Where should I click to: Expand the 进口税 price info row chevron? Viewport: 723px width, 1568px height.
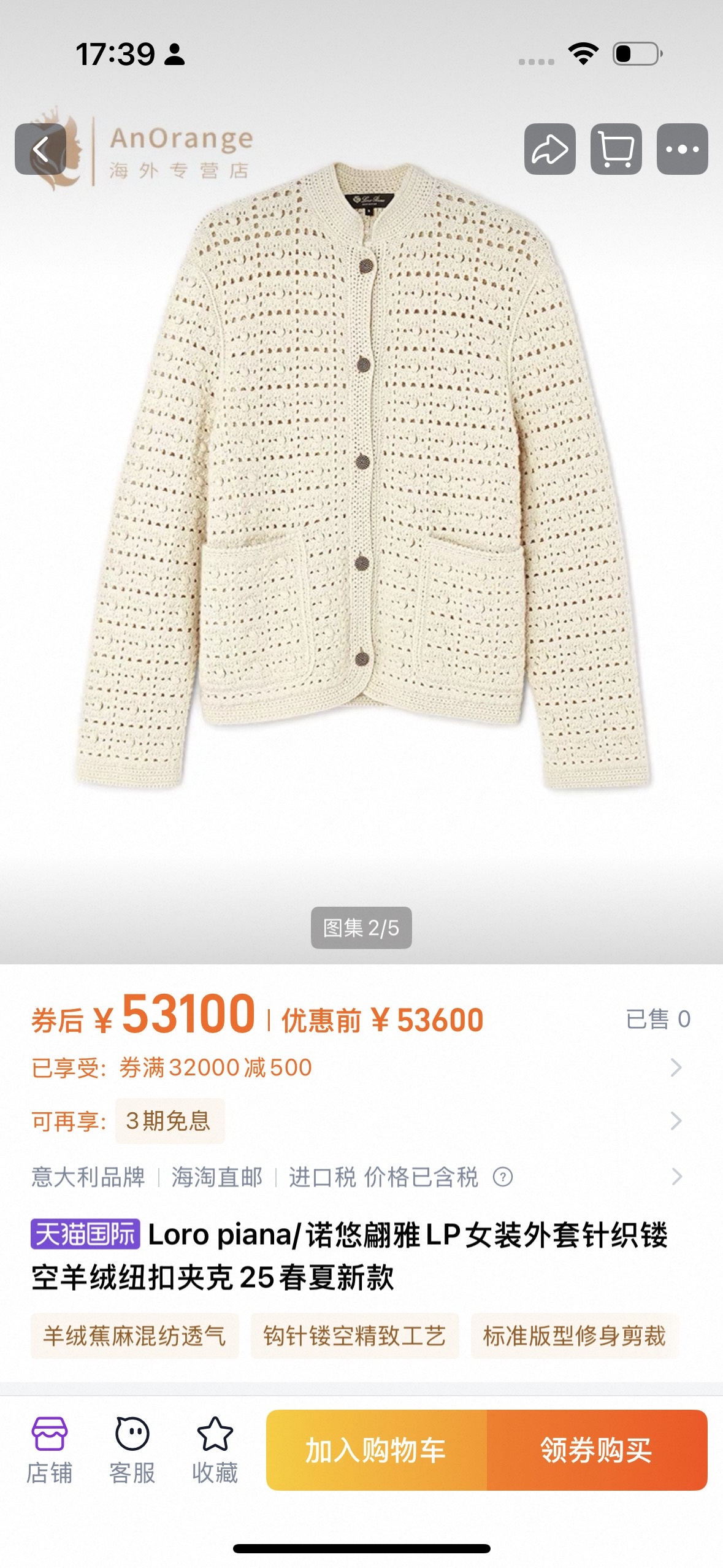click(676, 1177)
